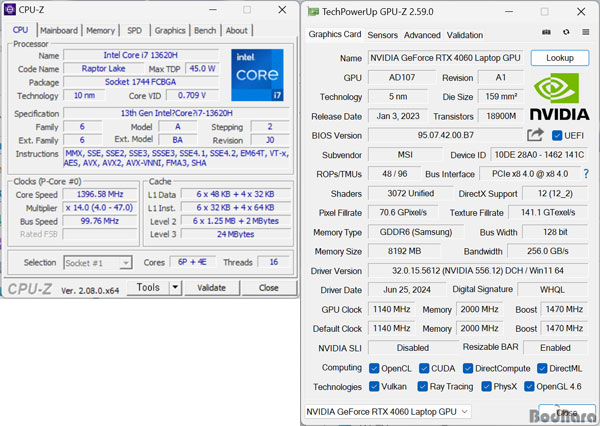Click the Memory Type GDDR6 (Samsung) value
This screenshot has height=426, width=600.
tap(416, 232)
